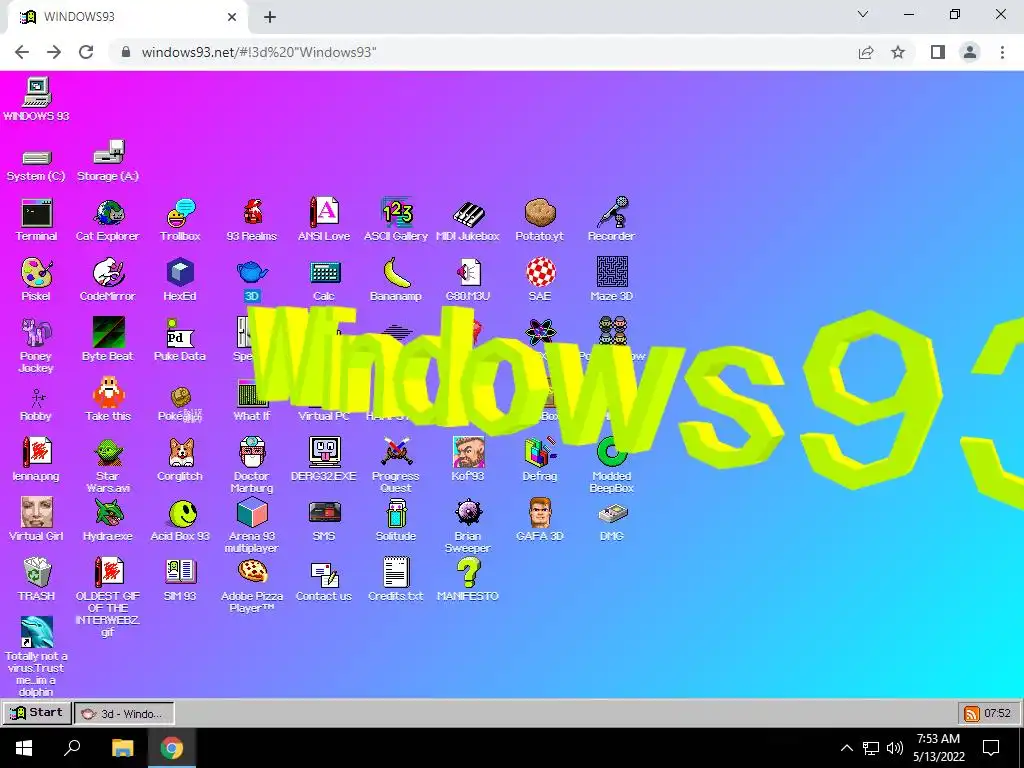Reload the page in Chrome

[86, 52]
